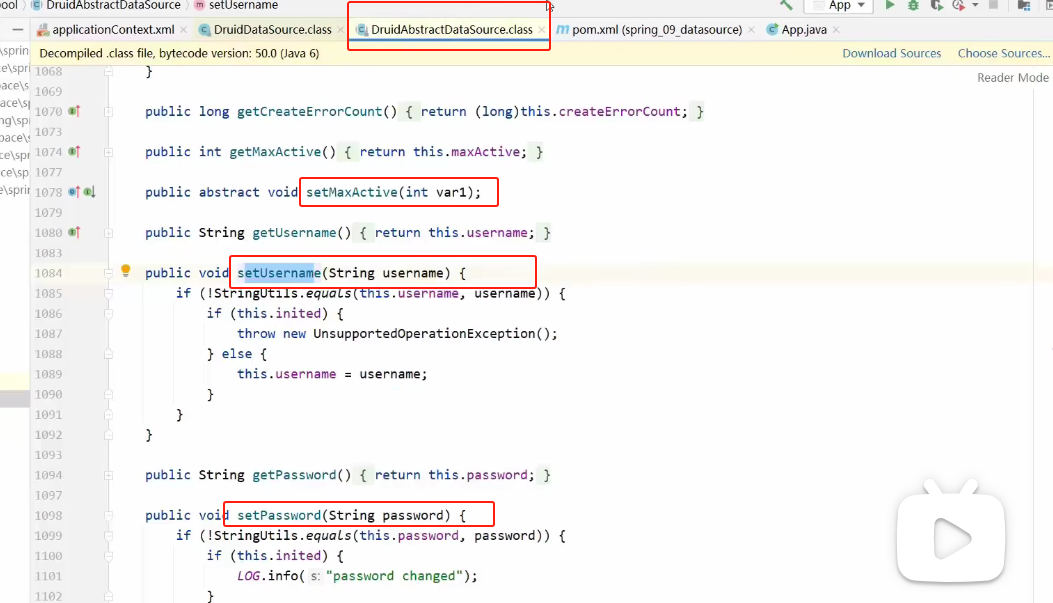Click setPassword method name on line 1098
The width and height of the screenshot is (1053, 603).
[x=279, y=515]
